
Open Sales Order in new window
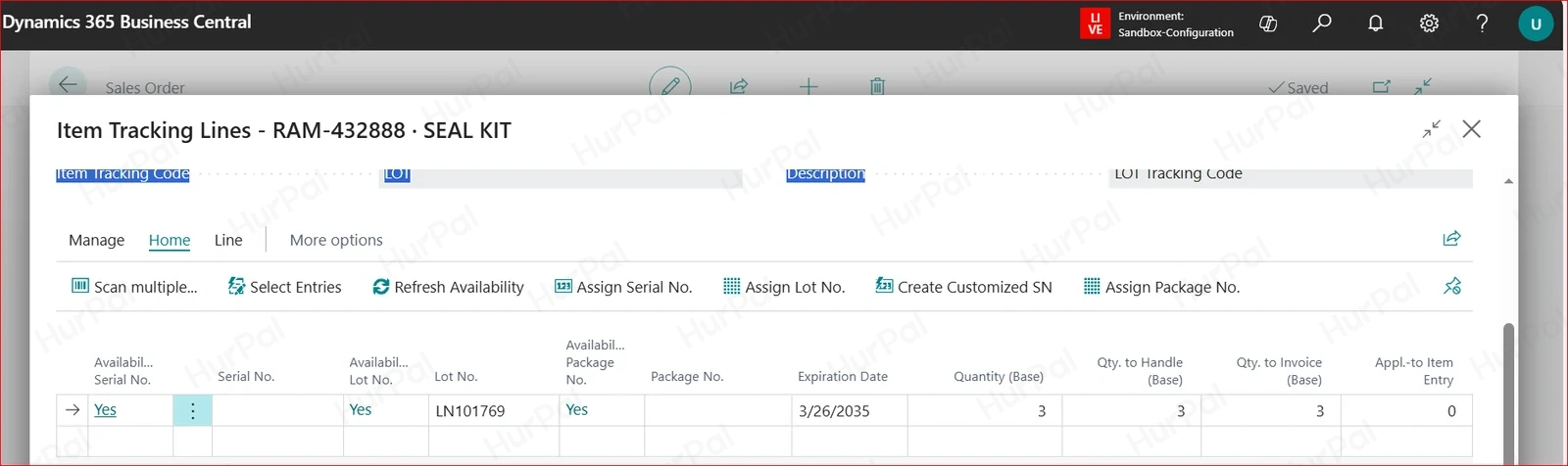coord(1382,86)
